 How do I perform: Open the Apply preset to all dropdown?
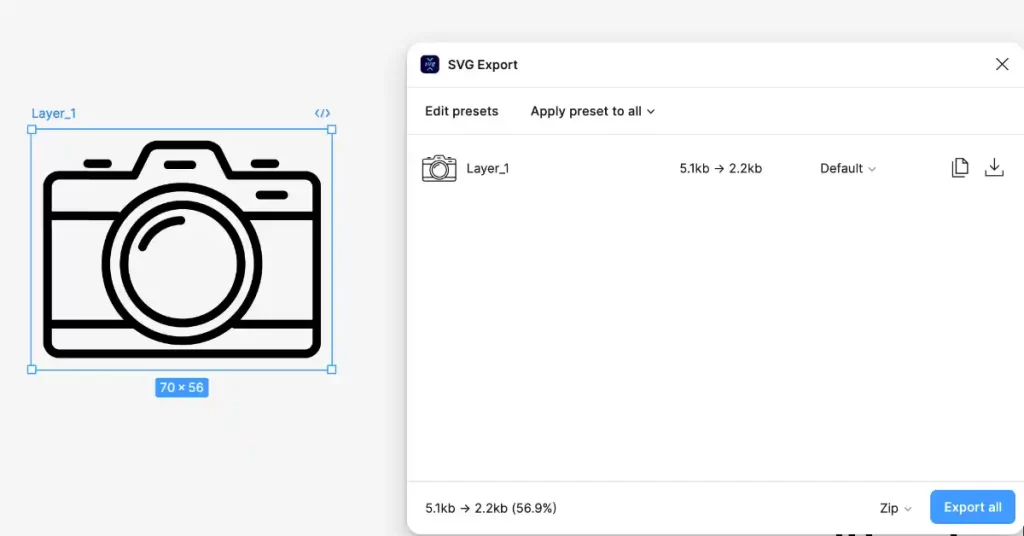[592, 111]
